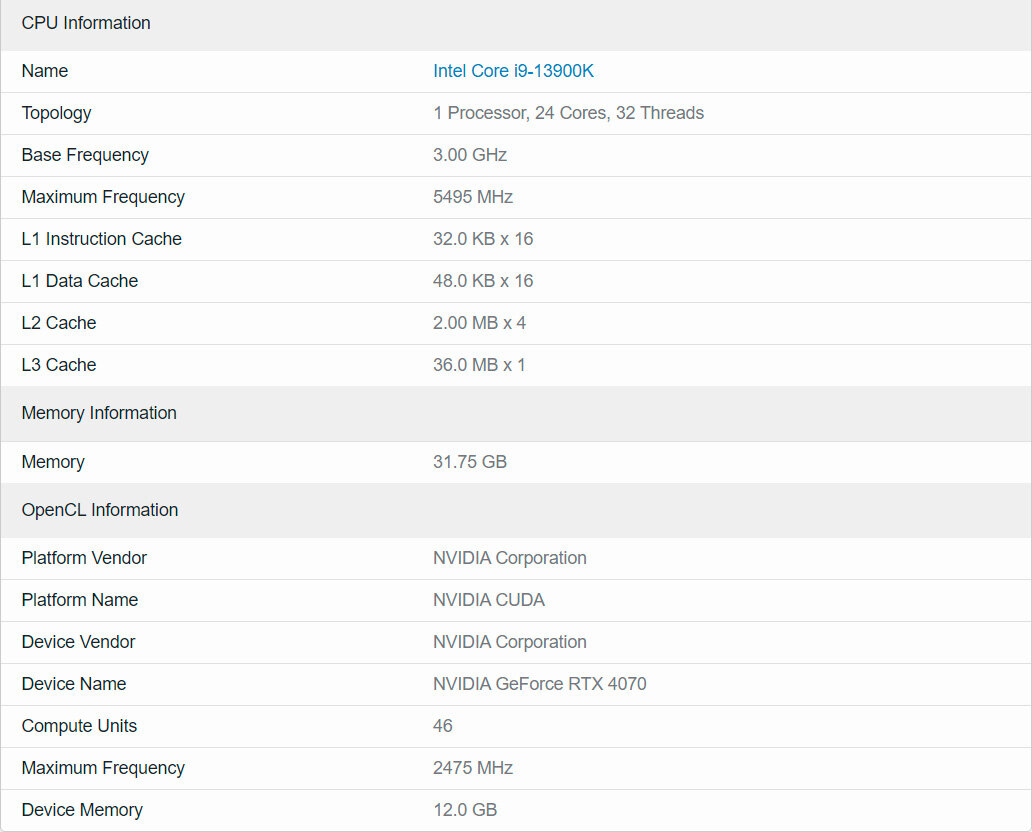This screenshot has width=1032, height=832.
Task: Select the 36.0 MB x 1 value
Action: click(479, 365)
